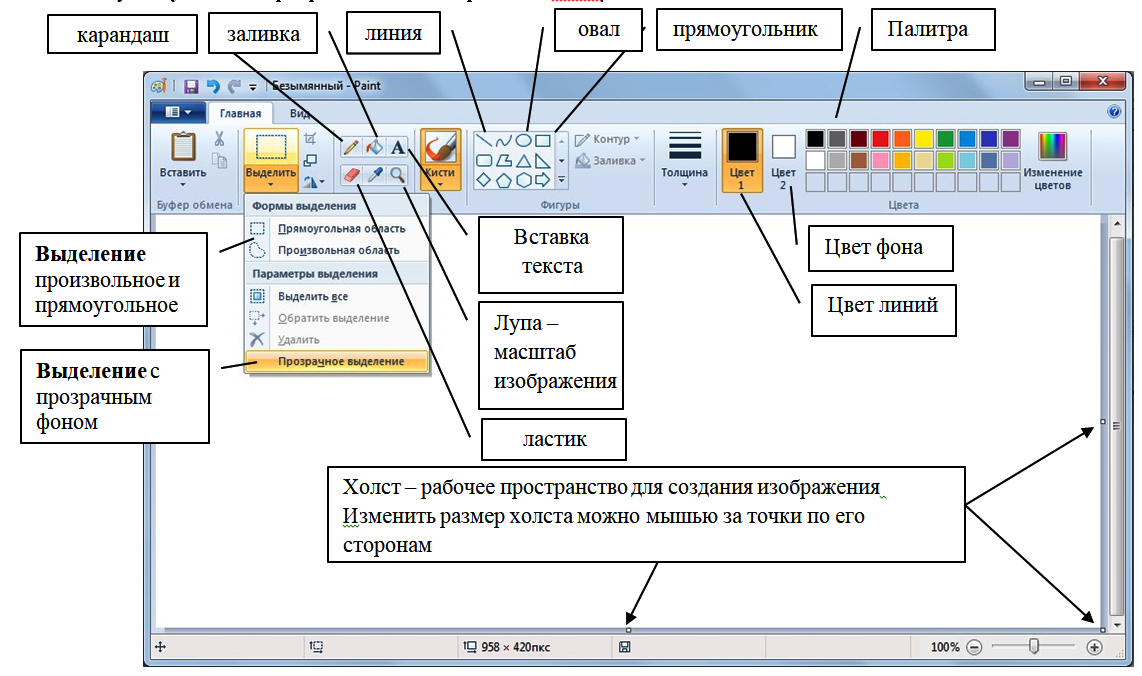Pick the pink palette color

pyautogui.click(x=881, y=160)
